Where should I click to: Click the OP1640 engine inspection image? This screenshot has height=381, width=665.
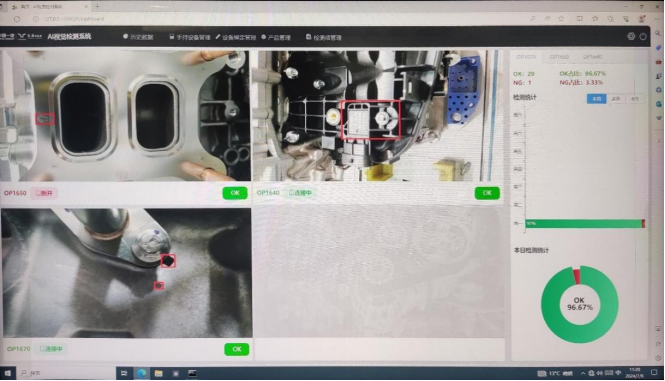(x=377, y=116)
